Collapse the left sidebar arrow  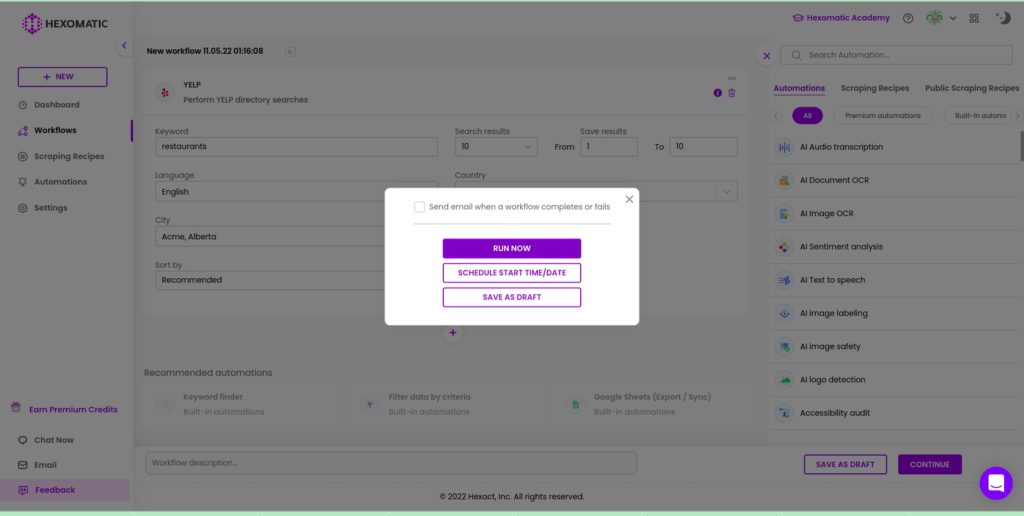coord(124,46)
